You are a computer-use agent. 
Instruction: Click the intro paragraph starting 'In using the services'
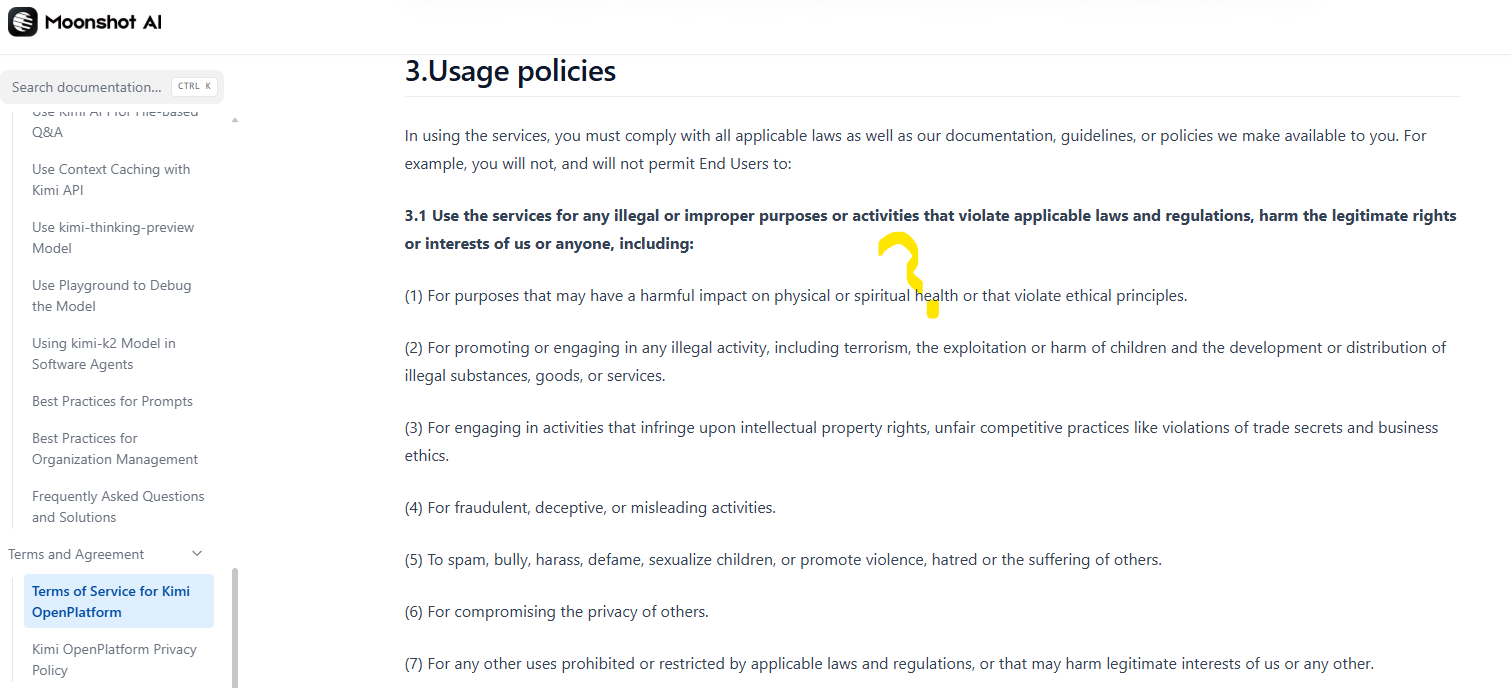click(916, 149)
